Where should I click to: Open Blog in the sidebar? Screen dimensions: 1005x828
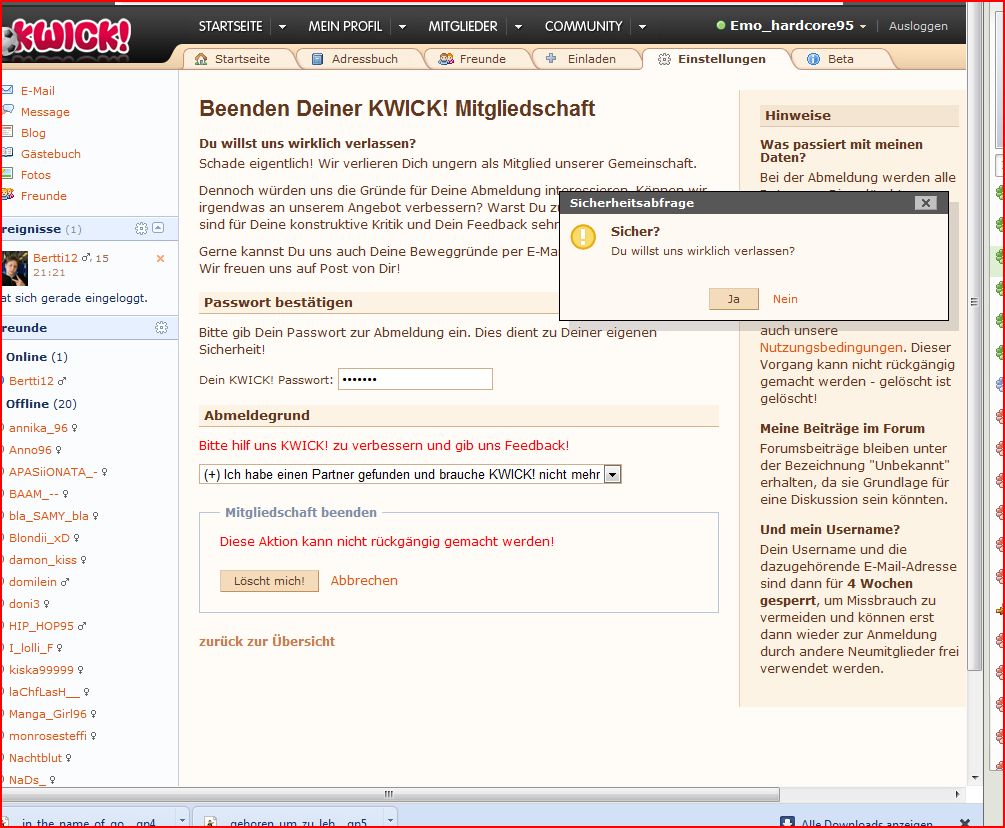[33, 133]
